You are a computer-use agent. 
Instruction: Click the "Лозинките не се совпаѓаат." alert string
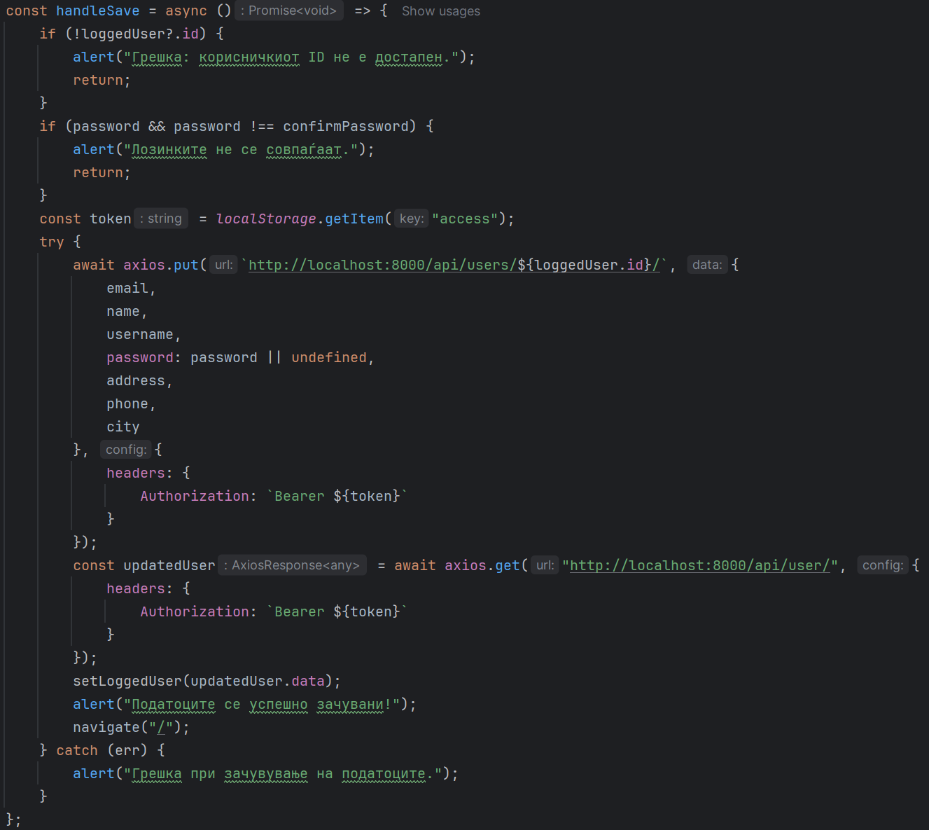coord(245,149)
